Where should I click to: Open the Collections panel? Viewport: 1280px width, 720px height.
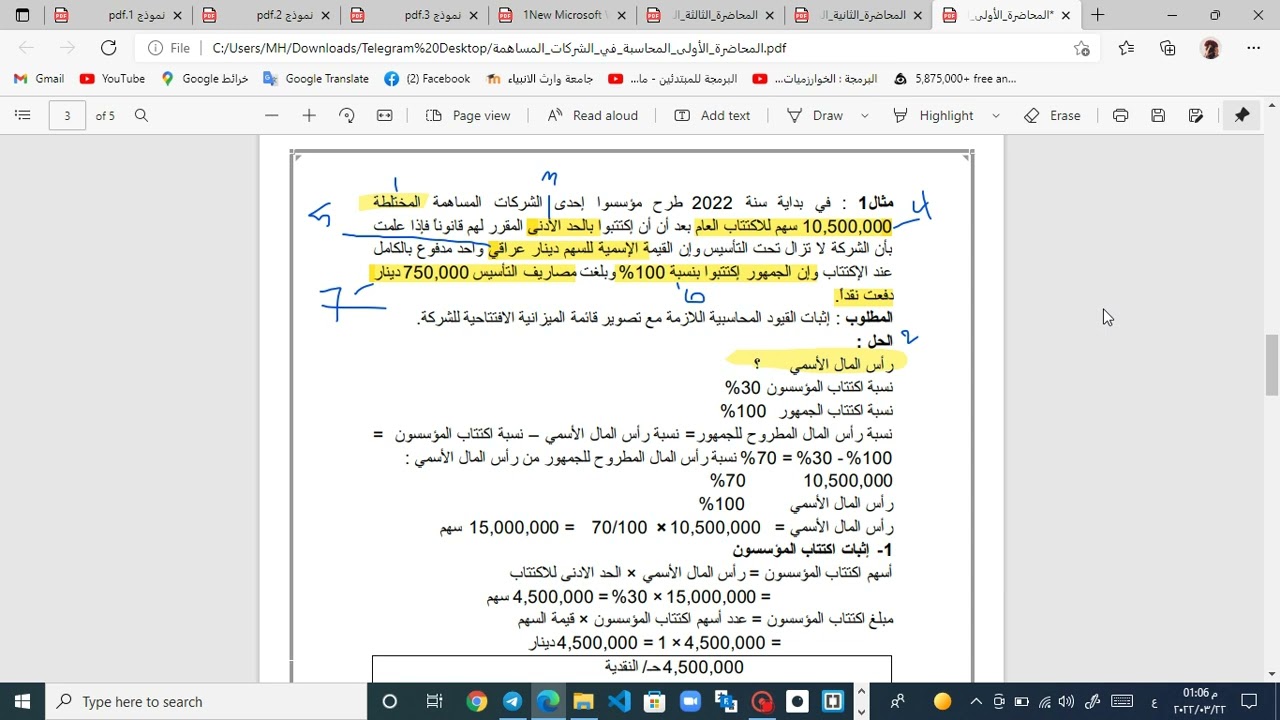point(1168,48)
